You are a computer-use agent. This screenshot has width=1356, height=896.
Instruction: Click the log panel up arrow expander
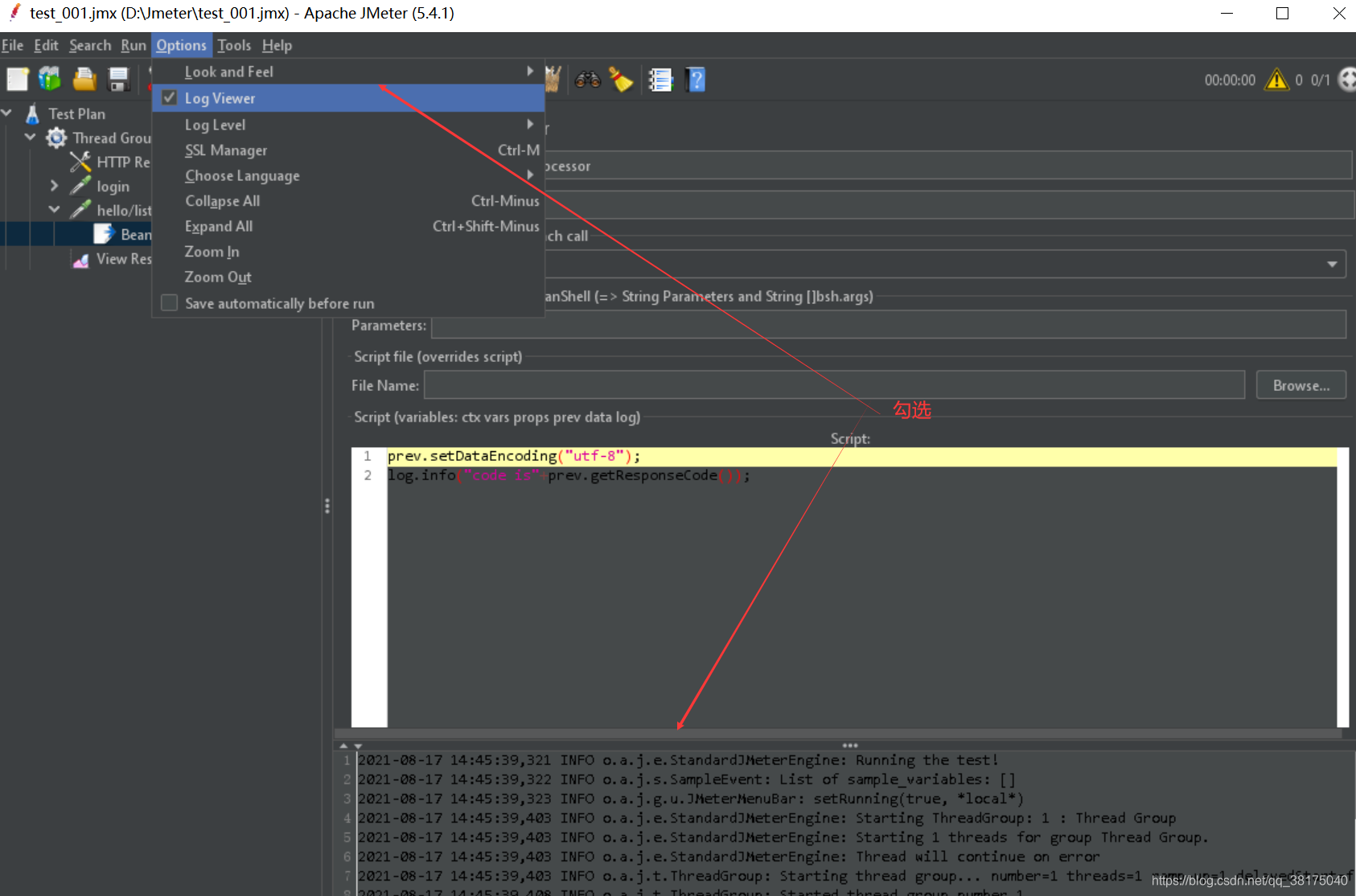tap(343, 746)
